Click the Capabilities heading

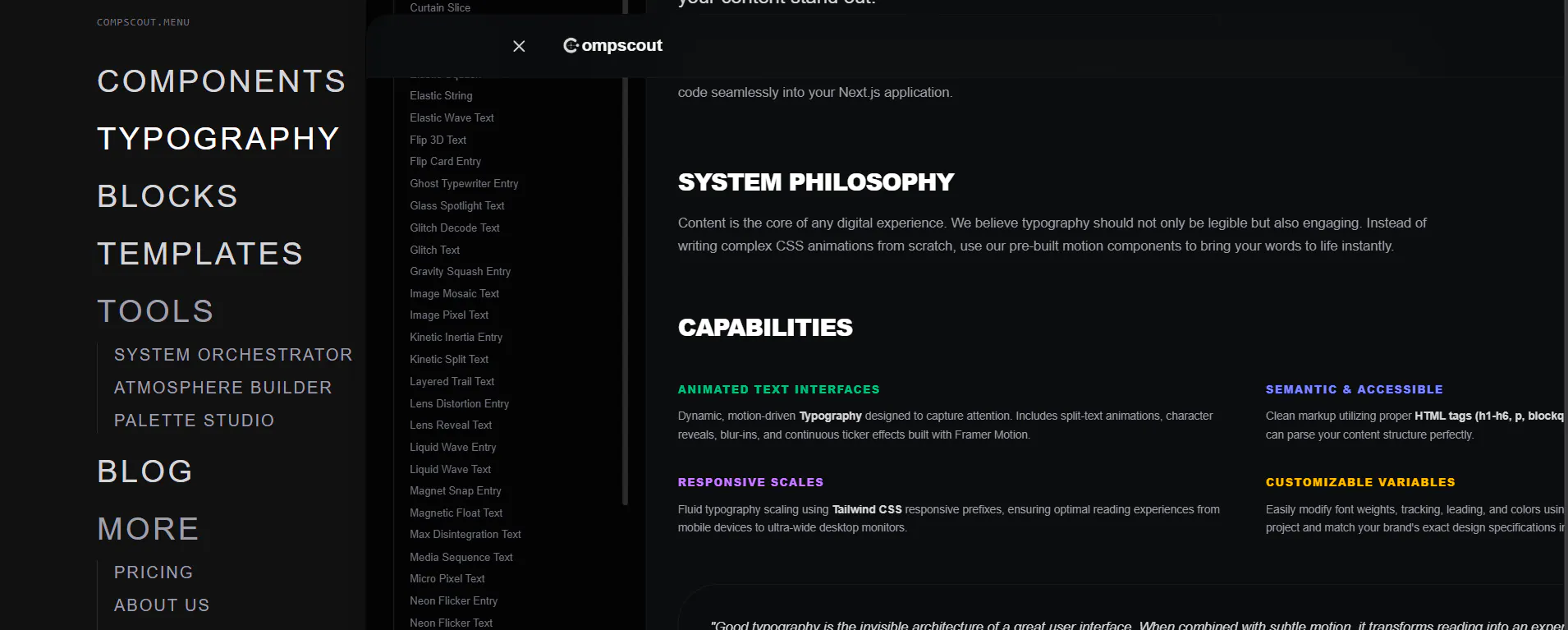(765, 328)
